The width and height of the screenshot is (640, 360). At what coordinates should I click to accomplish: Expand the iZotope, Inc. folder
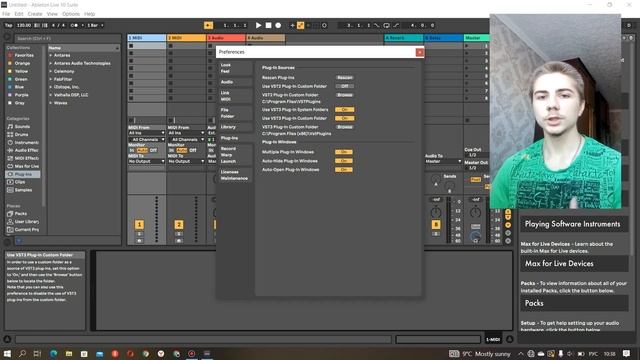click(x=51, y=87)
